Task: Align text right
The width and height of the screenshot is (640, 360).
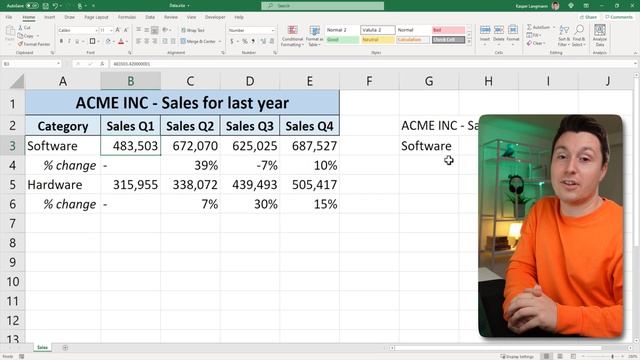Action: coord(155,41)
